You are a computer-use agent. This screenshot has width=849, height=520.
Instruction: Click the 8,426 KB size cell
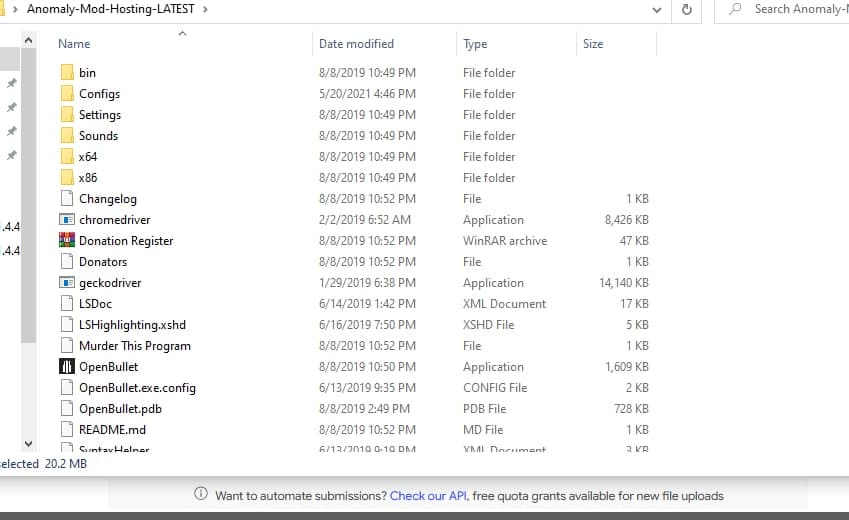626,220
